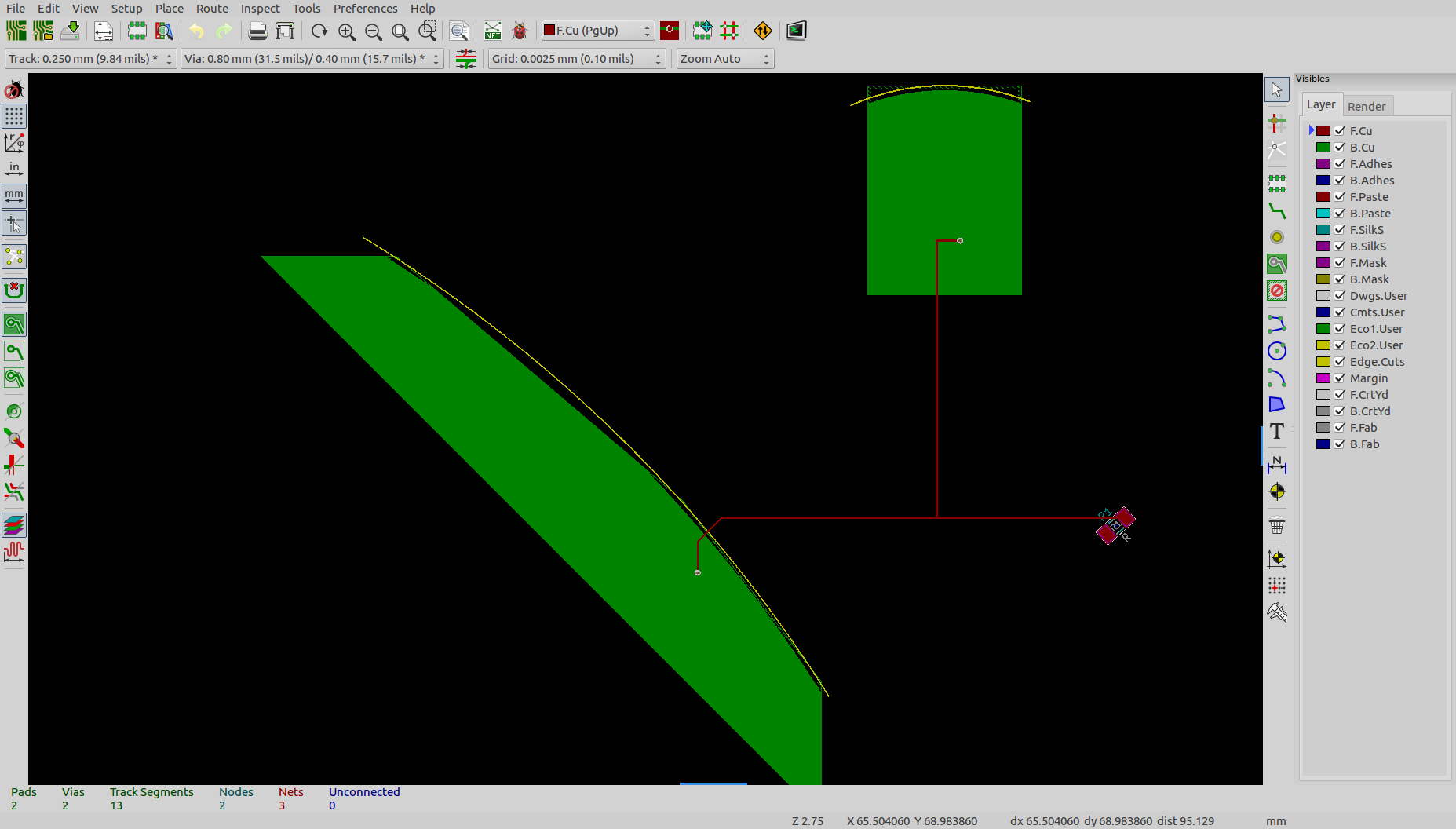Open the 3D viewer icon
1456x829 pixels.
(x=796, y=31)
